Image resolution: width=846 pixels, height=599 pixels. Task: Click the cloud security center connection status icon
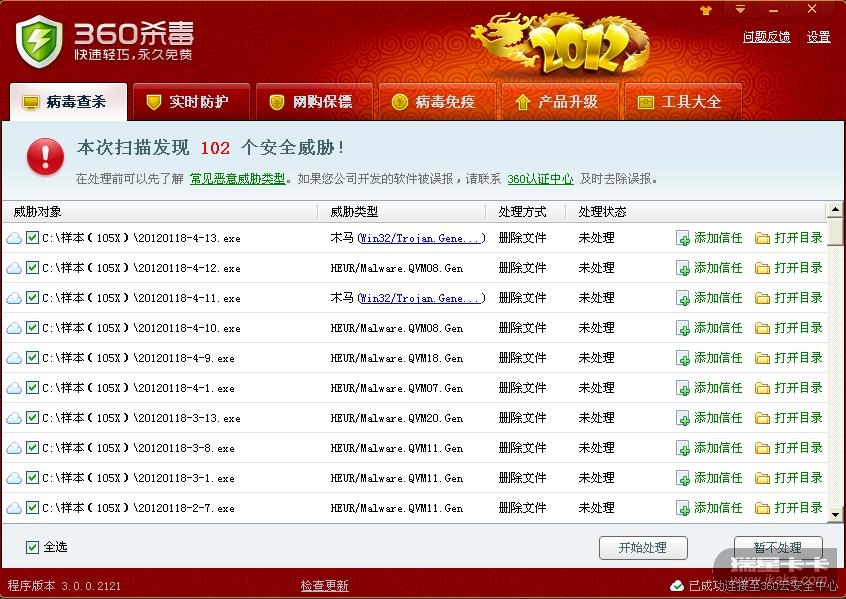tap(677, 586)
